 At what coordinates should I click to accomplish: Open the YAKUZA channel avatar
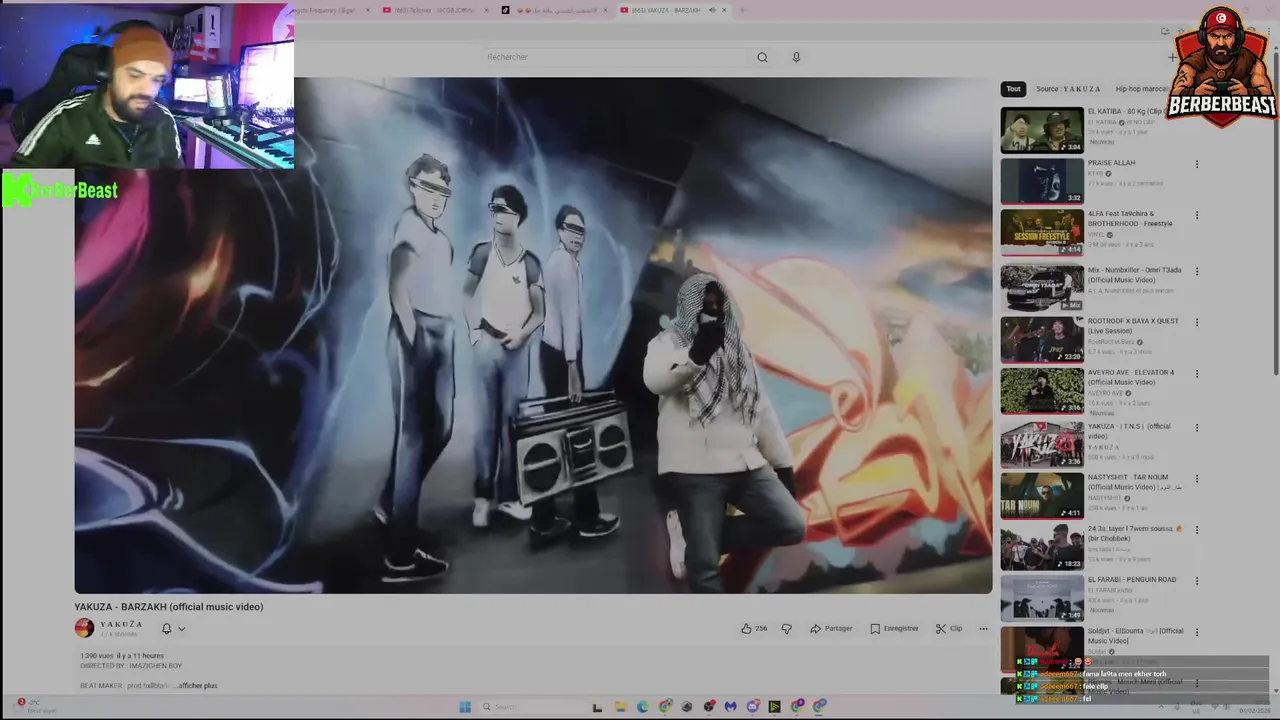pos(84,628)
